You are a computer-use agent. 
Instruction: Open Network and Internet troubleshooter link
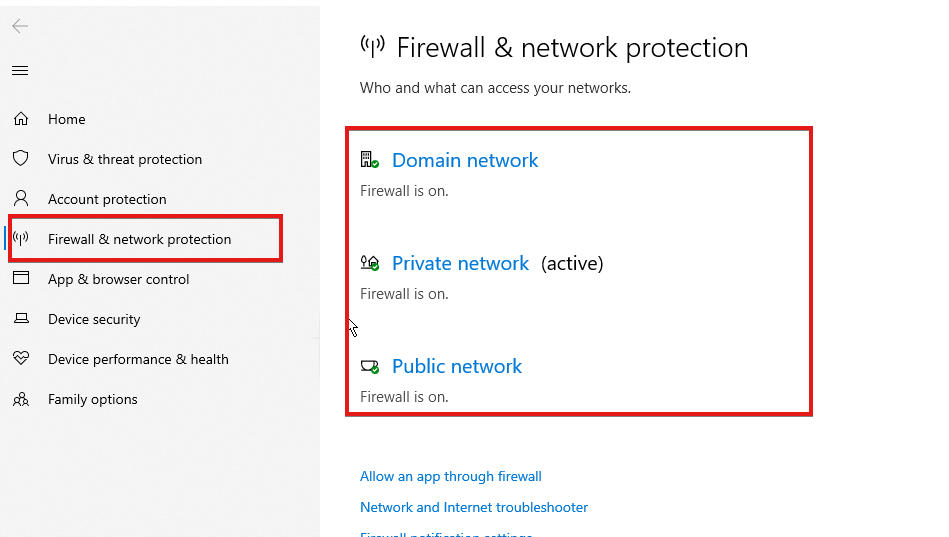(474, 507)
